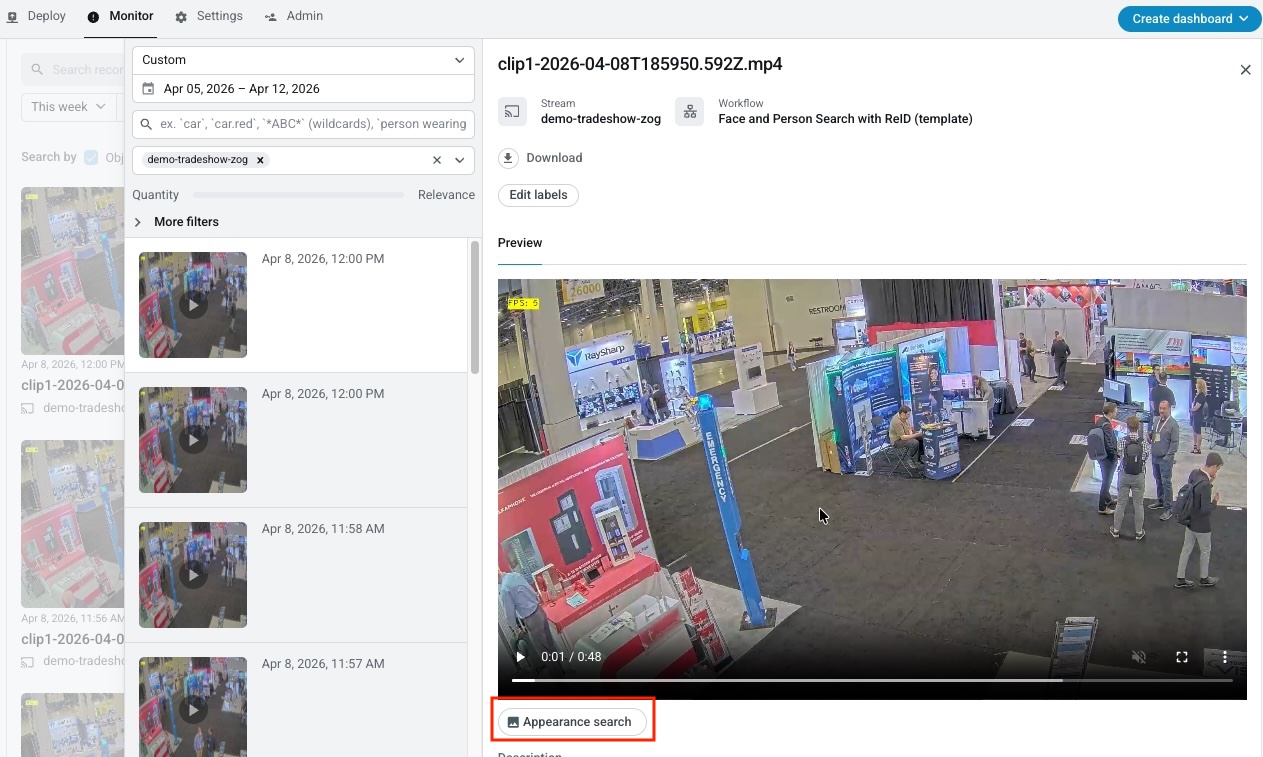
Task: Play the video preview
Action: tap(519, 657)
